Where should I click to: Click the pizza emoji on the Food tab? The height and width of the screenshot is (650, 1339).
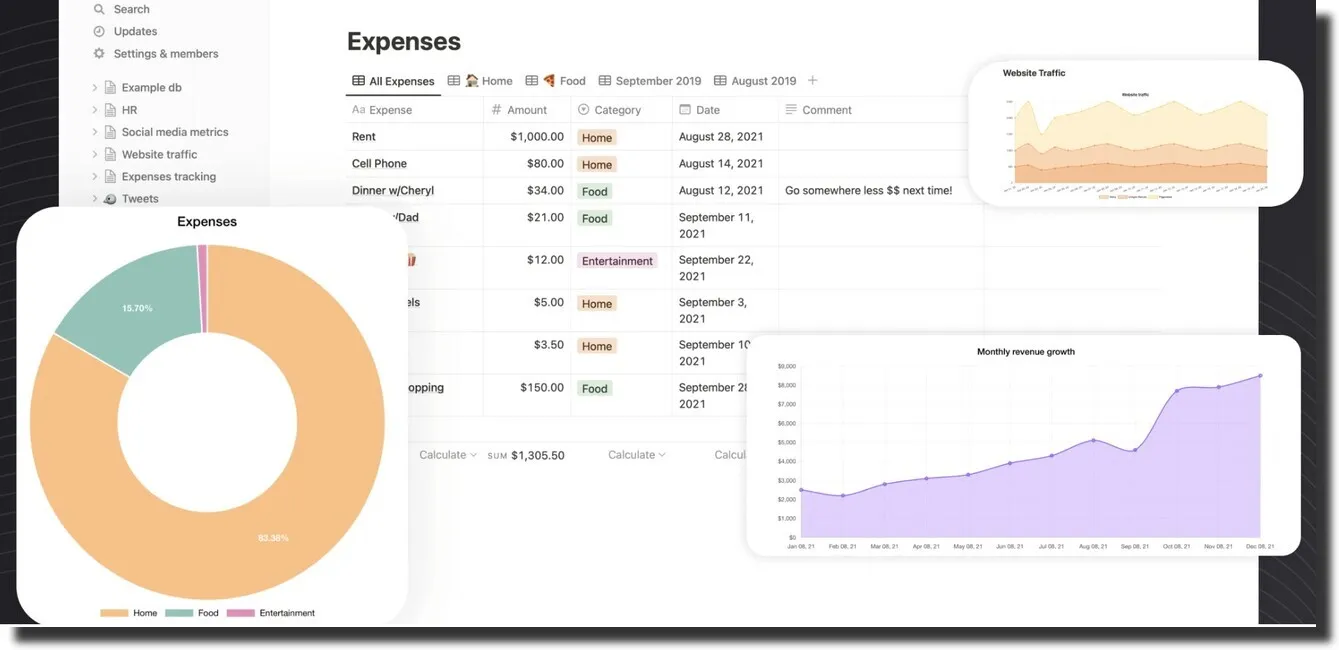click(548, 80)
